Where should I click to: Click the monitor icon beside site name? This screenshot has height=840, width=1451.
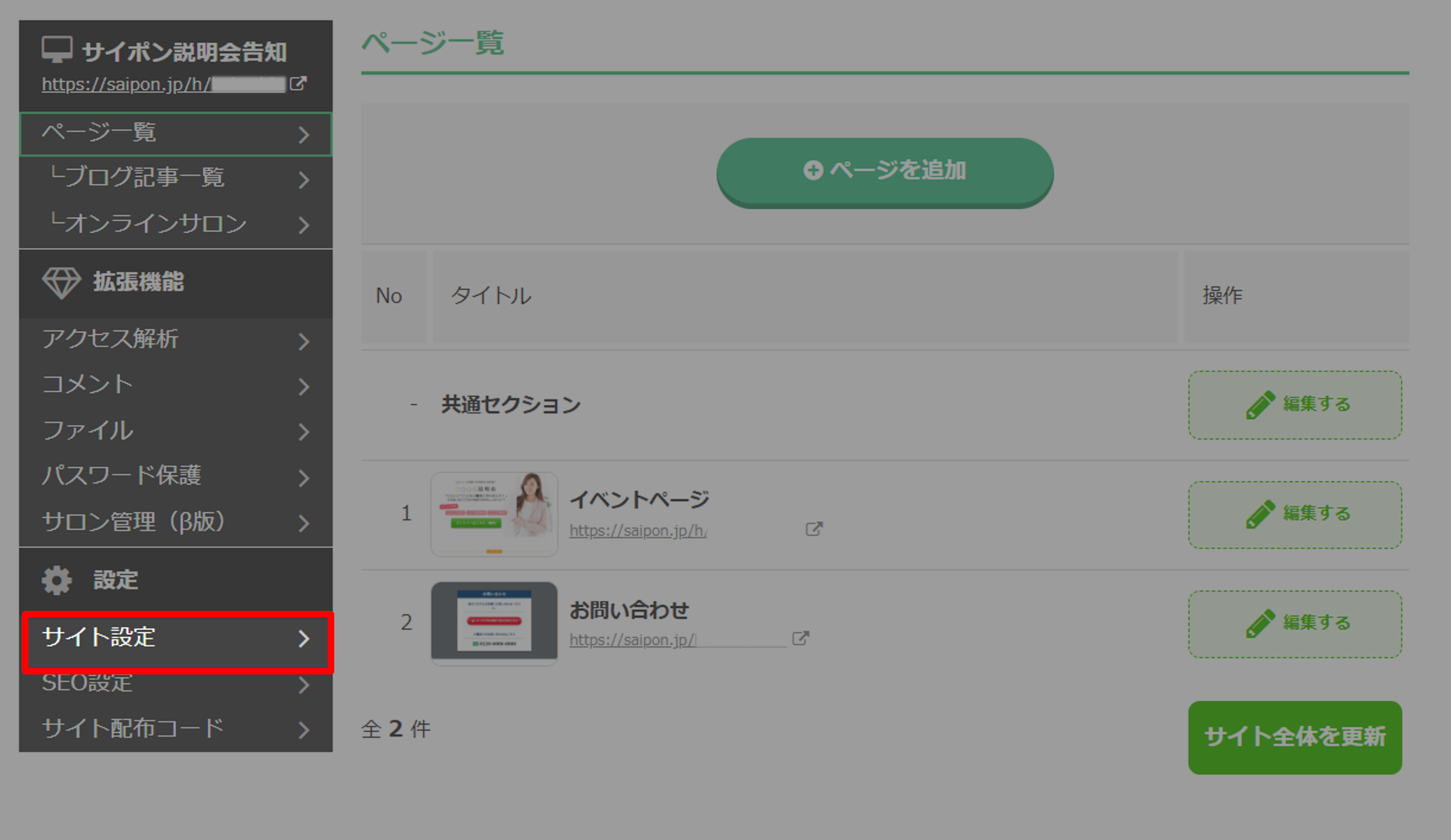click(56, 49)
